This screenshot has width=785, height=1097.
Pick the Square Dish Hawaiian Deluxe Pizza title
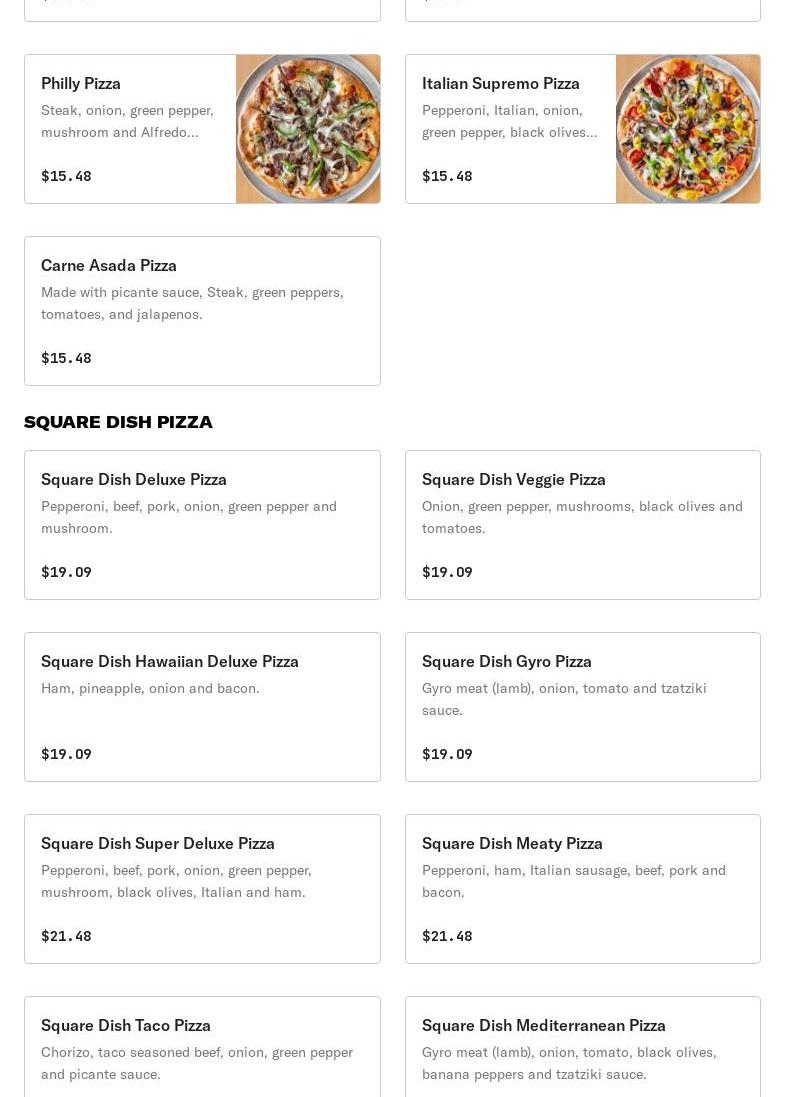pos(170,661)
